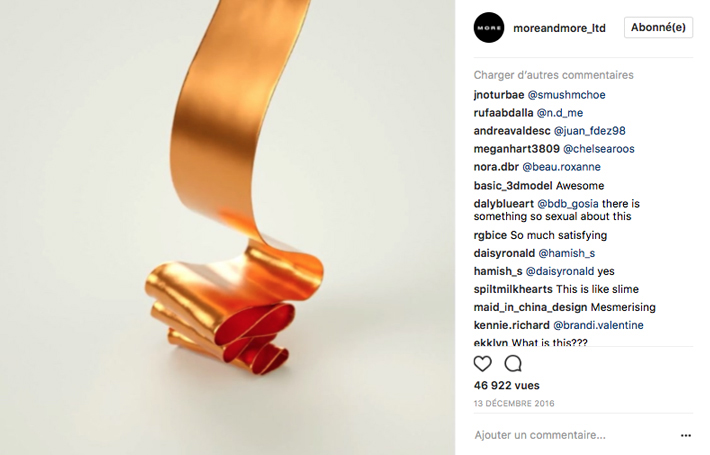The height and width of the screenshot is (455, 710).
Task: Open the three-dots more options menu
Action: point(686,436)
